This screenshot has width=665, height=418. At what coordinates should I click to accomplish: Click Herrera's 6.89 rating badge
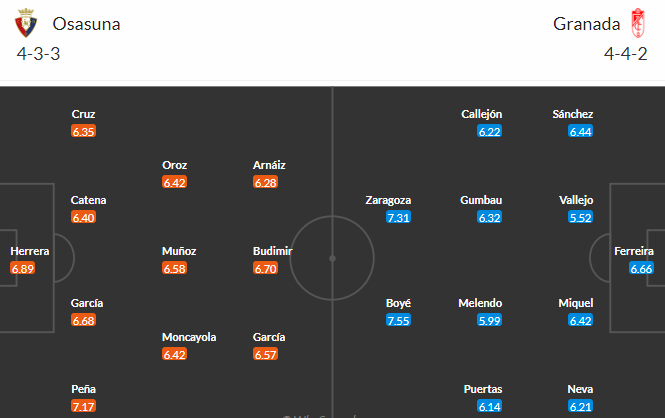coord(23,269)
